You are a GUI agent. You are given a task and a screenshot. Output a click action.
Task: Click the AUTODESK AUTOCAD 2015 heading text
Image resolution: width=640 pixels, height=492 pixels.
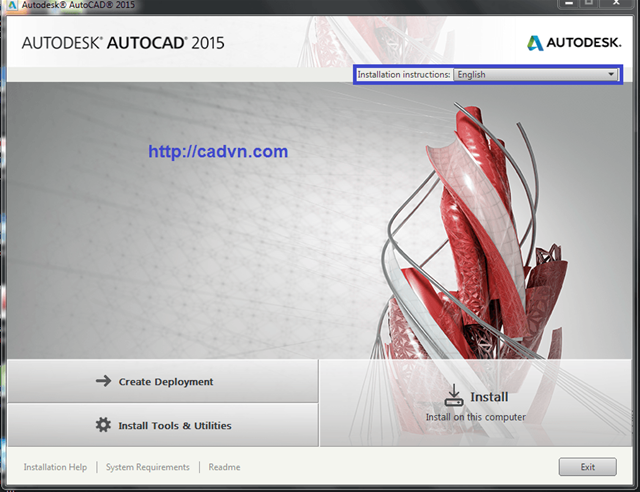123,43
